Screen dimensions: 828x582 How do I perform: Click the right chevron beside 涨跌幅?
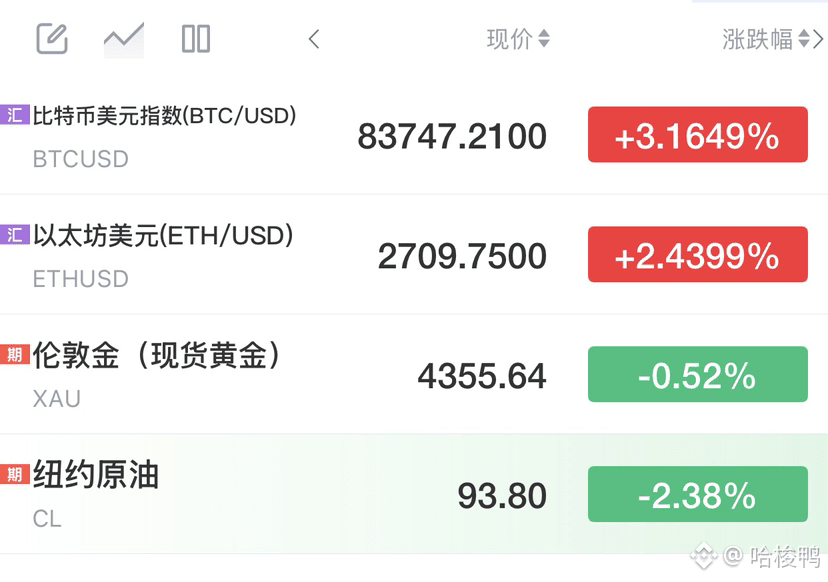(818, 39)
